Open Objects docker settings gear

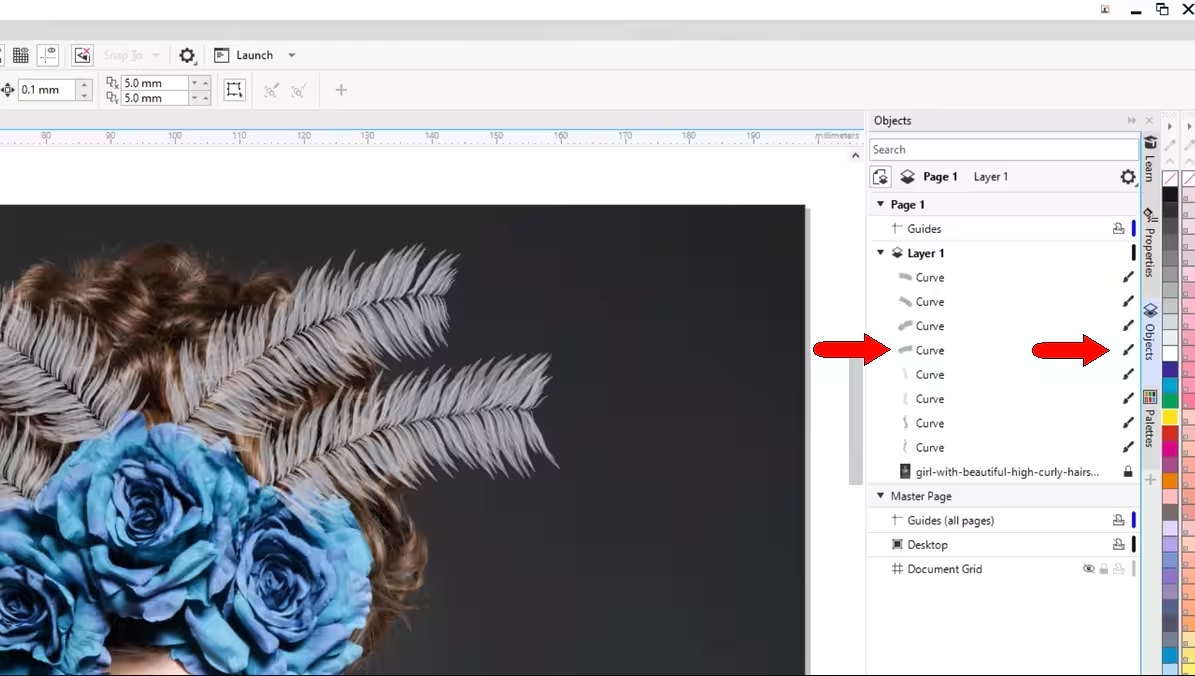pos(1128,177)
